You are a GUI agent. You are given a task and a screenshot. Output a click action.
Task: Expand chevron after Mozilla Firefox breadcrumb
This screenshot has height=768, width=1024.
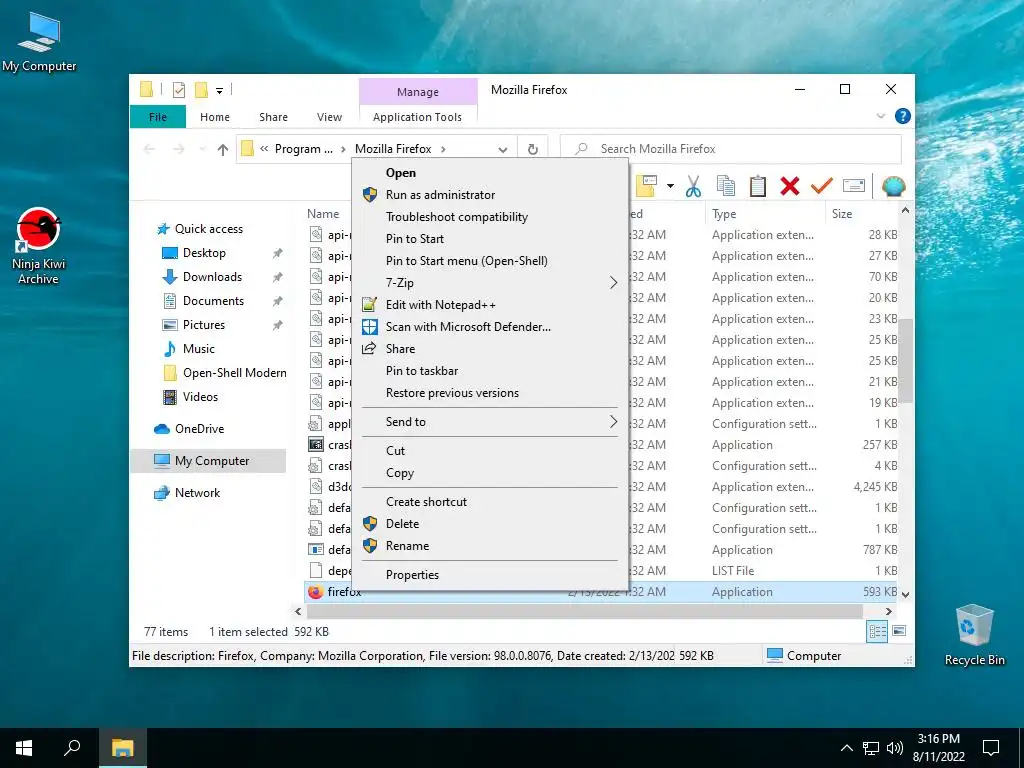pos(443,150)
